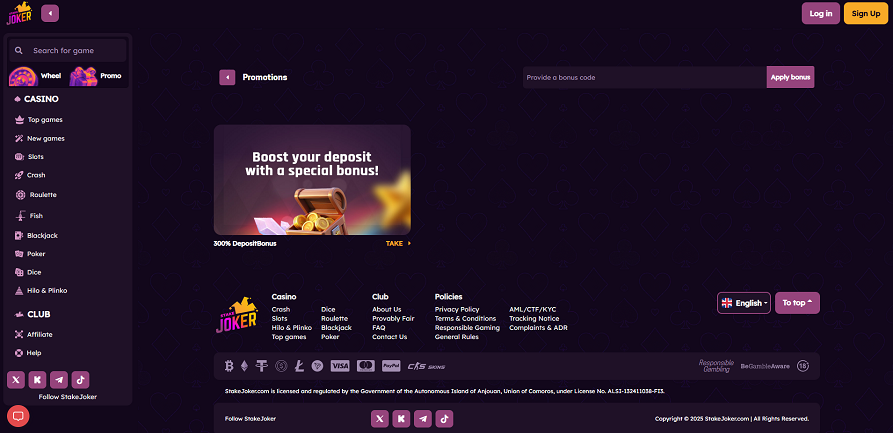Click the To top button
The image size is (893, 433).
[797, 303]
